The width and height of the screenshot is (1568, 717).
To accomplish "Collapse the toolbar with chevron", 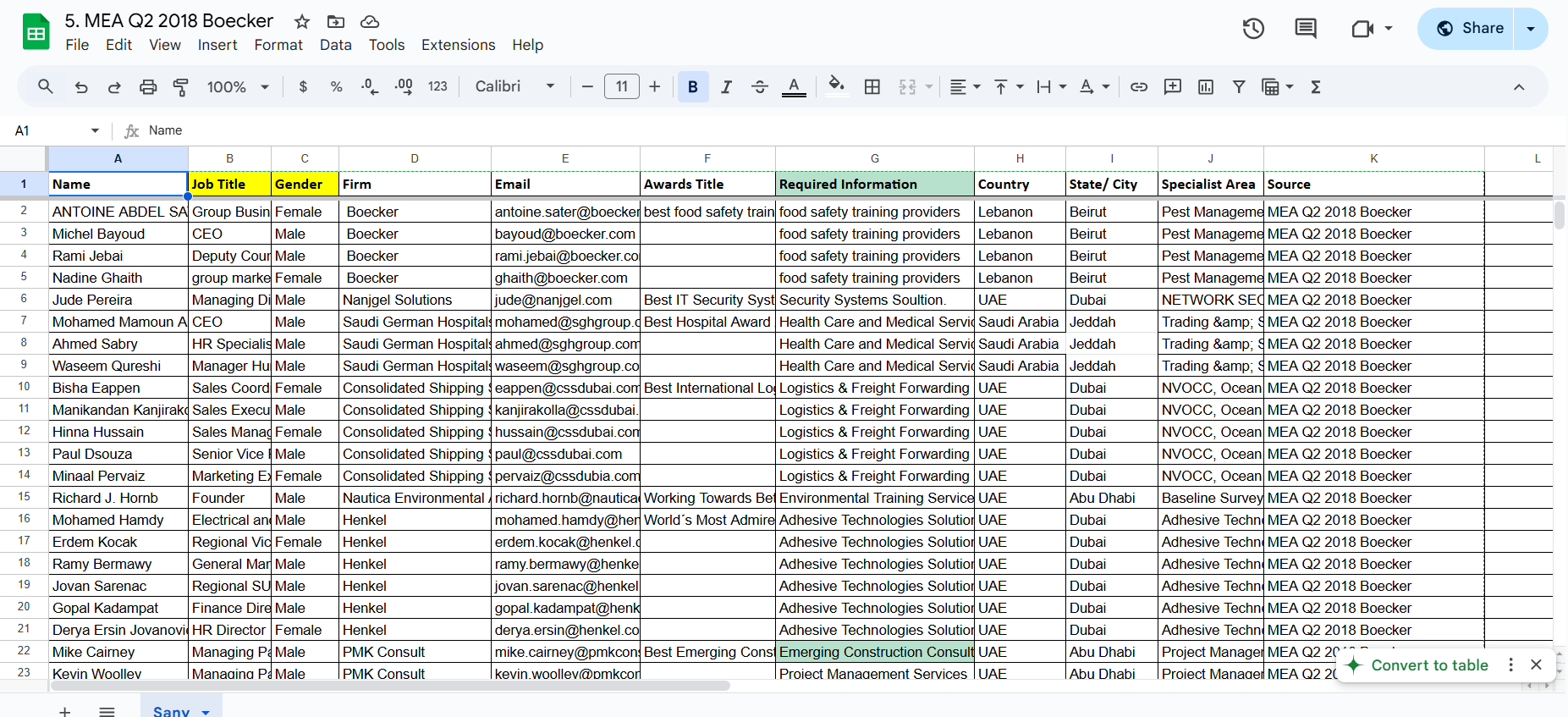I will (1519, 86).
